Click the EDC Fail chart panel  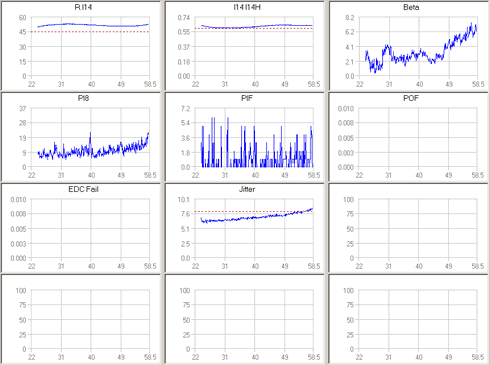[x=81, y=228]
